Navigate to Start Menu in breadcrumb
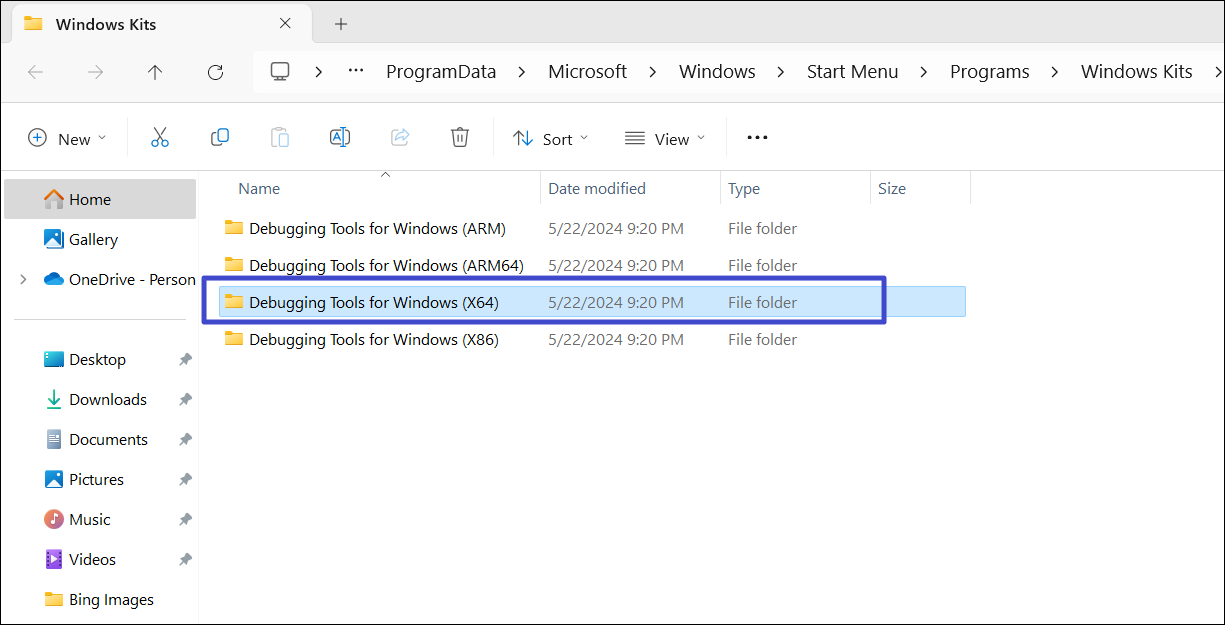 click(852, 72)
